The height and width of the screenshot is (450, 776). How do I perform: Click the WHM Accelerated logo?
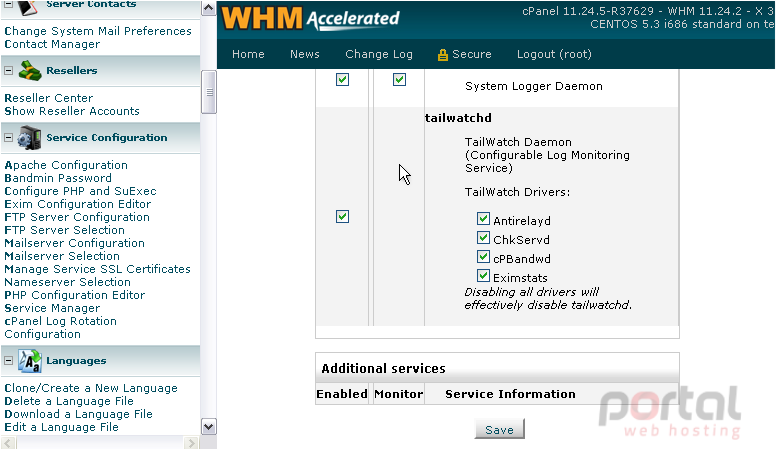click(x=310, y=18)
